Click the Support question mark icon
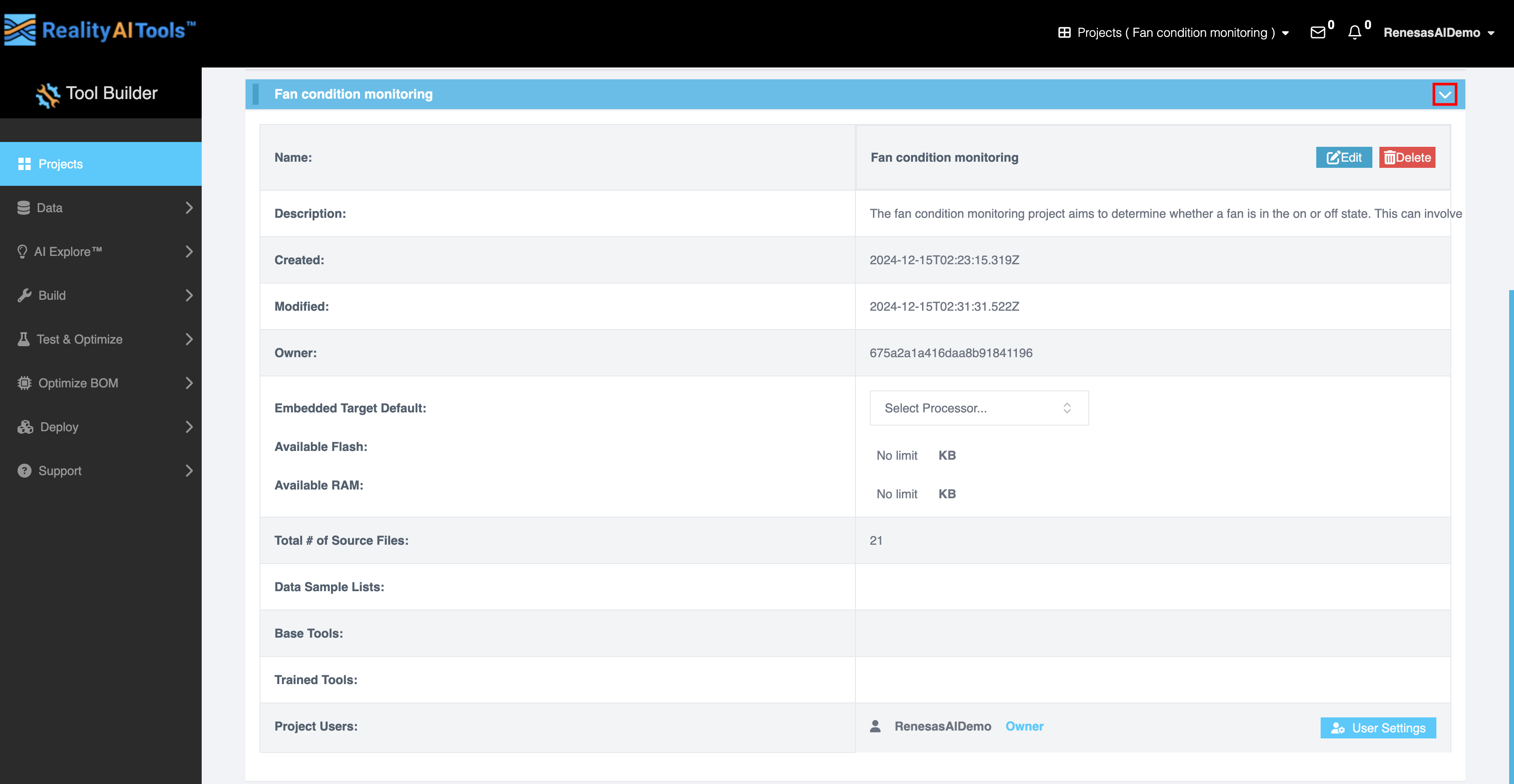 24,470
